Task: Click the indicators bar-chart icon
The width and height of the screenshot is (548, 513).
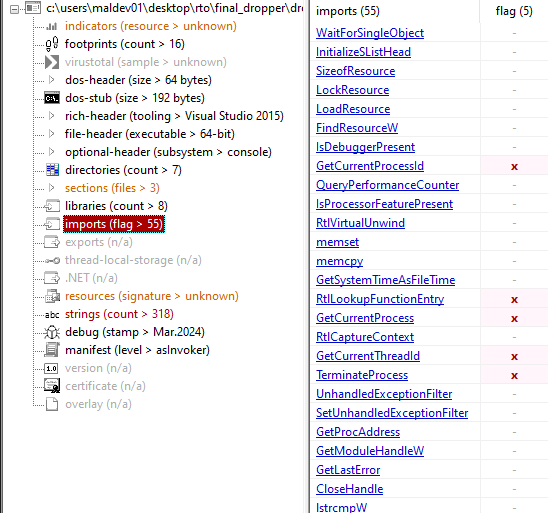Action: pyautogui.click(x=52, y=26)
